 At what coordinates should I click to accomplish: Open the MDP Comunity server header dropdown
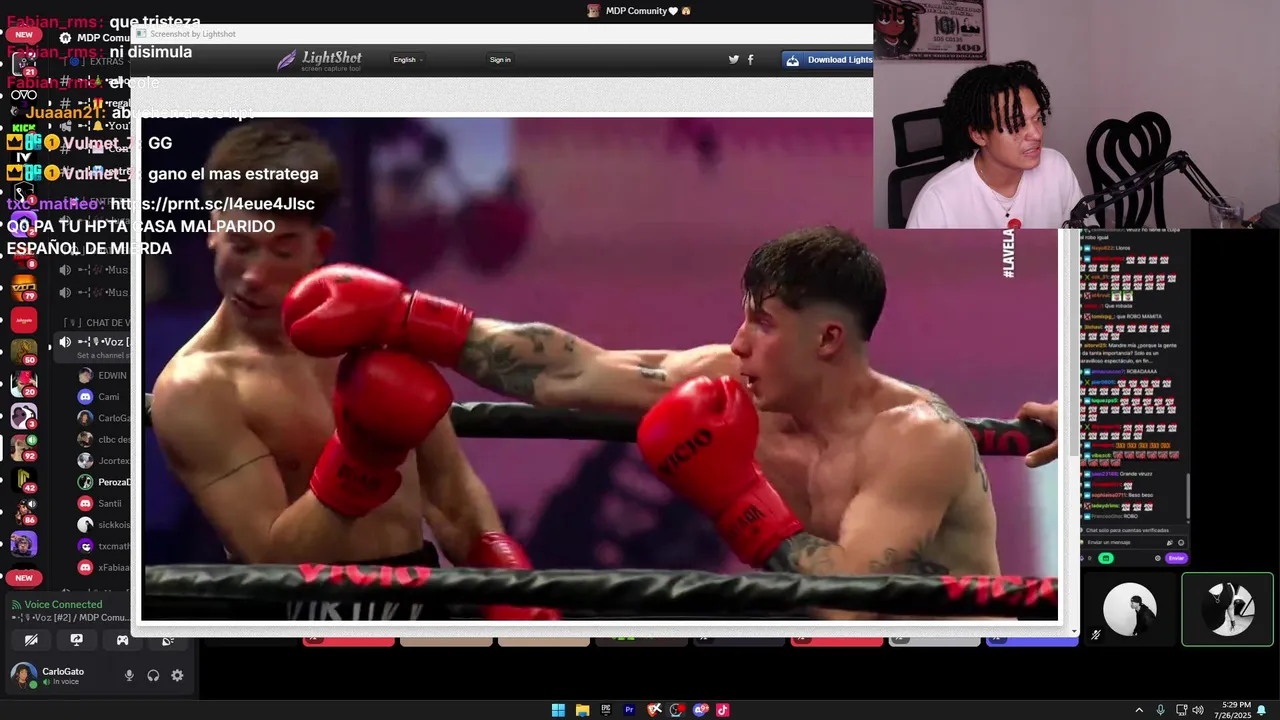(x=95, y=38)
